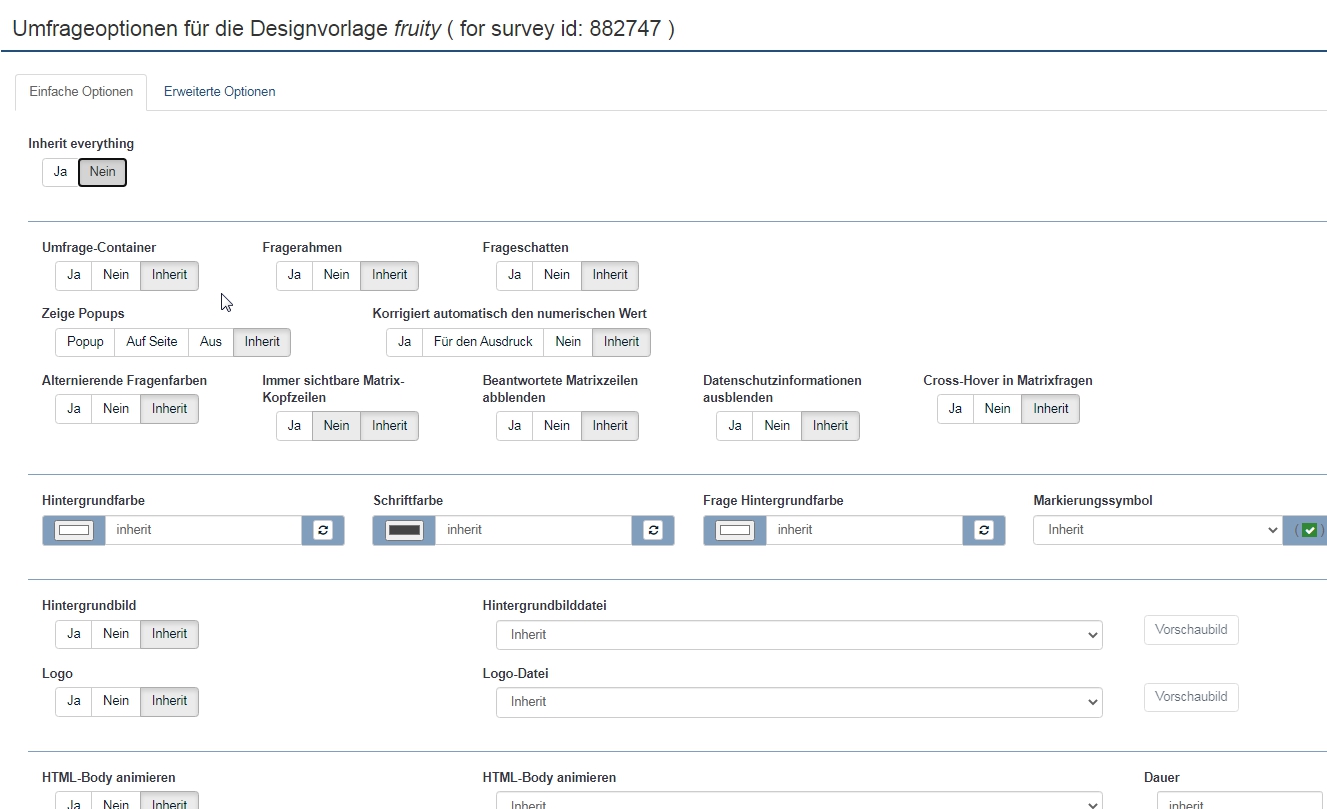
Task: Reset Frage Hintergrundfarbe using refresh icon
Action: (984, 530)
